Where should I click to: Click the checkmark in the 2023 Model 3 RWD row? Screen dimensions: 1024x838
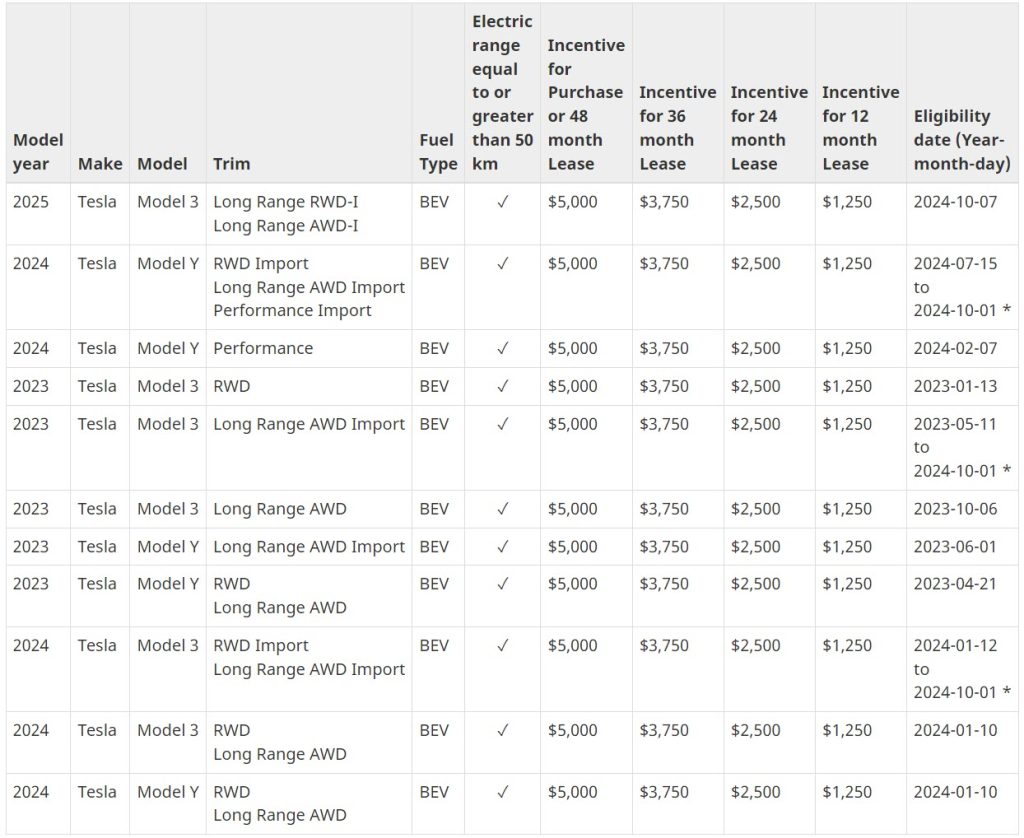coord(502,386)
